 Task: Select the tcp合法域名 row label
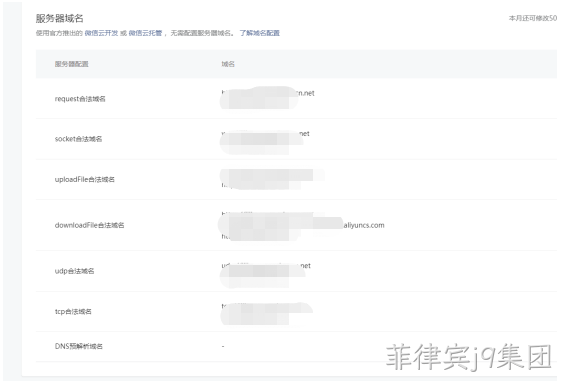point(73,311)
